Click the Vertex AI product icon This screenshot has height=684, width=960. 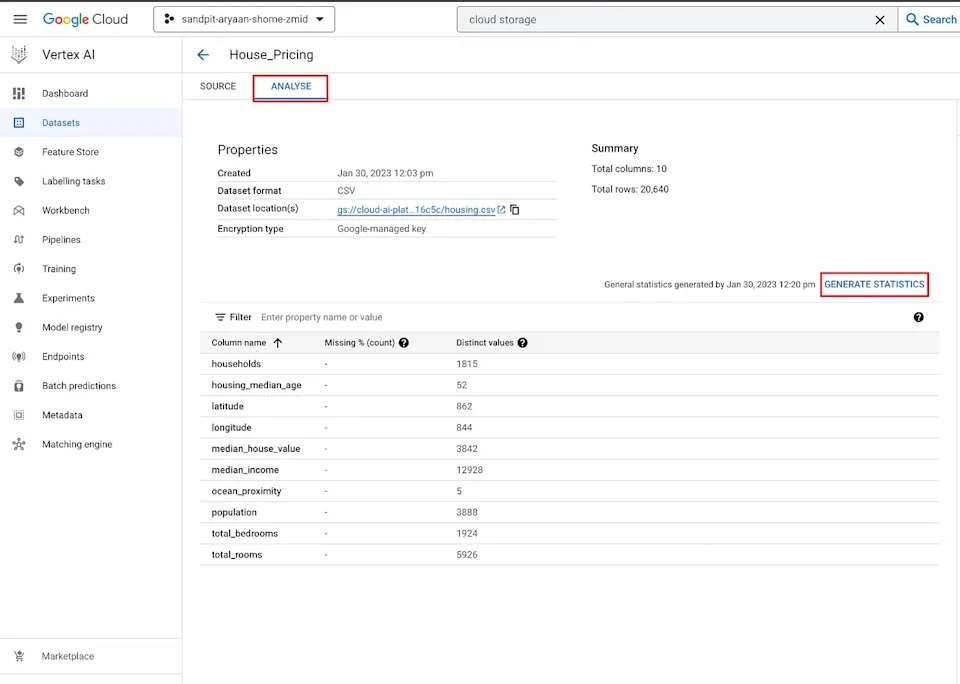[x=19, y=54]
